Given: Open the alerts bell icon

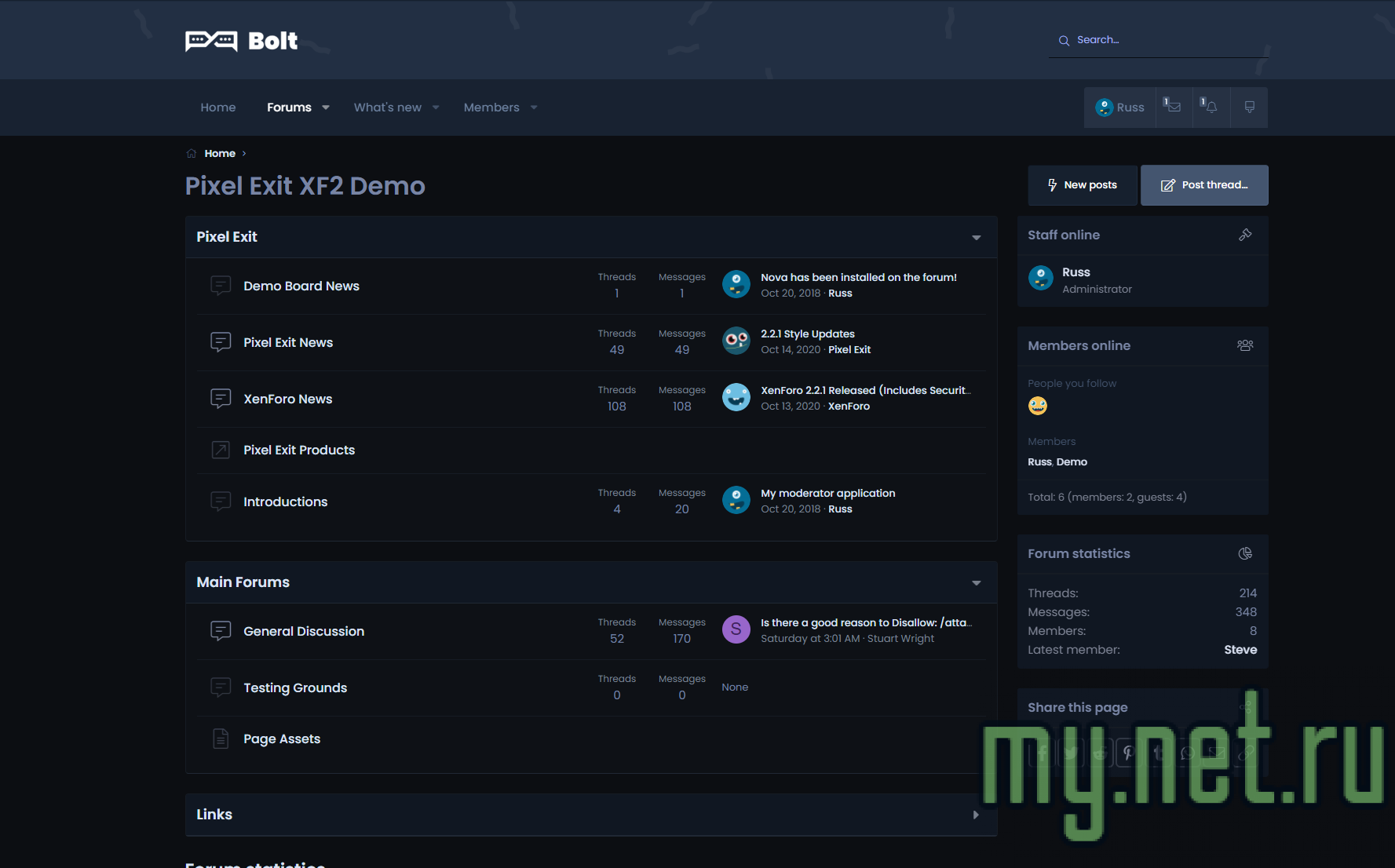Looking at the screenshot, I should 1210,107.
